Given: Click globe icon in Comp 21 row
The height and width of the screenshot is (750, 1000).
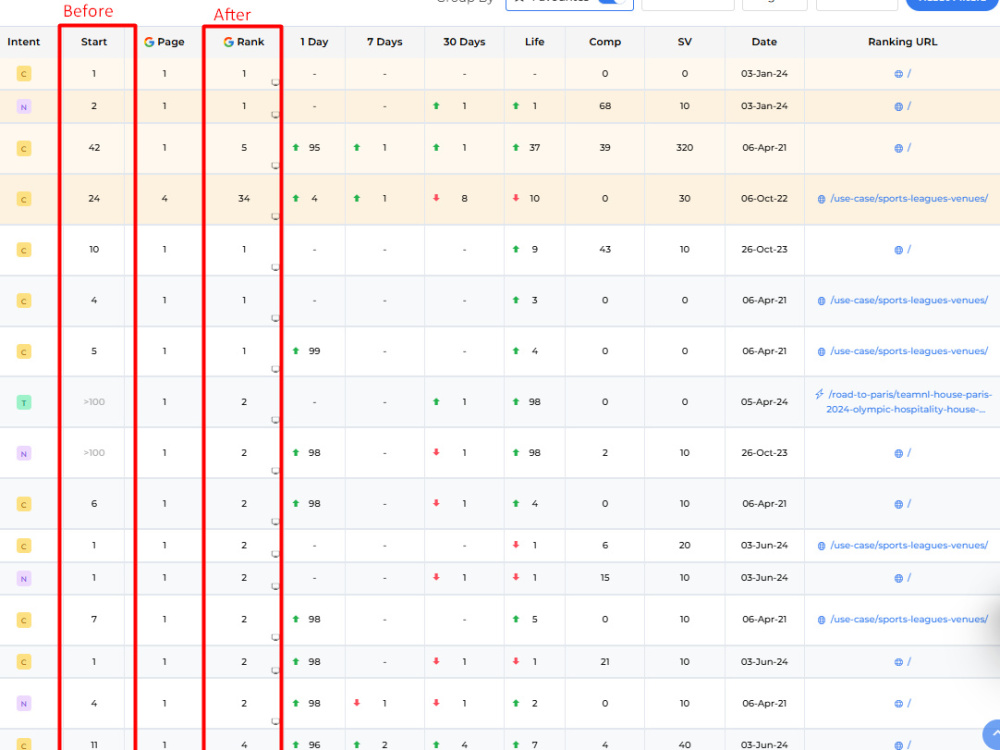Looking at the screenshot, I should point(899,662).
